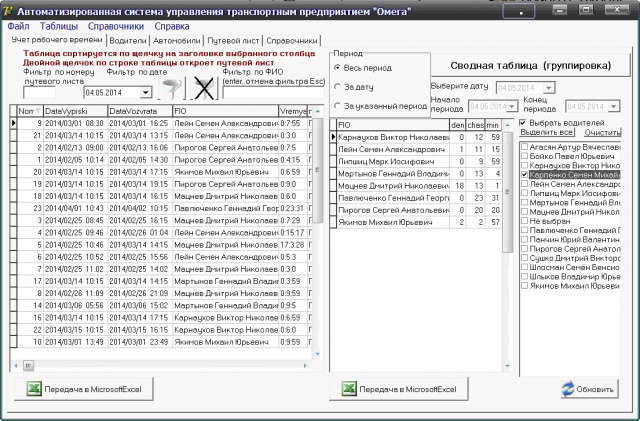Select row 20 Якимов 2014/03/14 10:15
This screenshot has width=640, height=421.
pos(161,172)
